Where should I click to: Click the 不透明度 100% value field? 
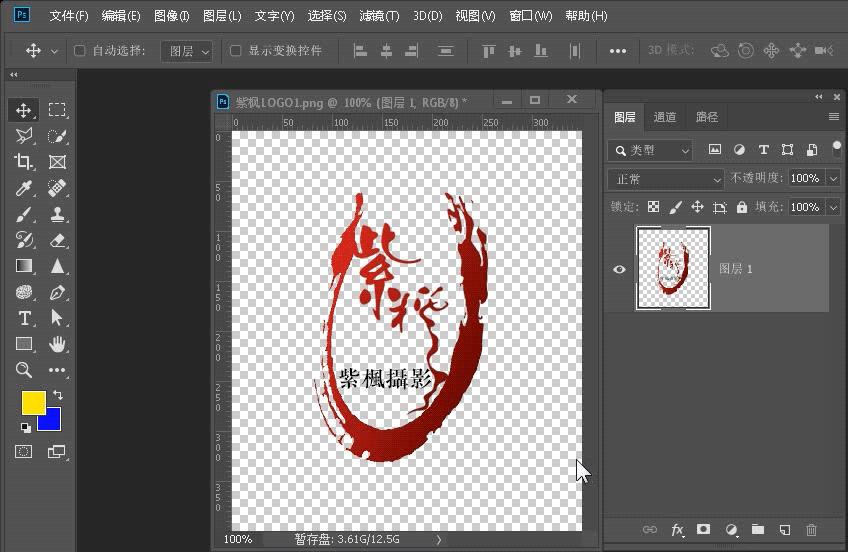click(805, 178)
